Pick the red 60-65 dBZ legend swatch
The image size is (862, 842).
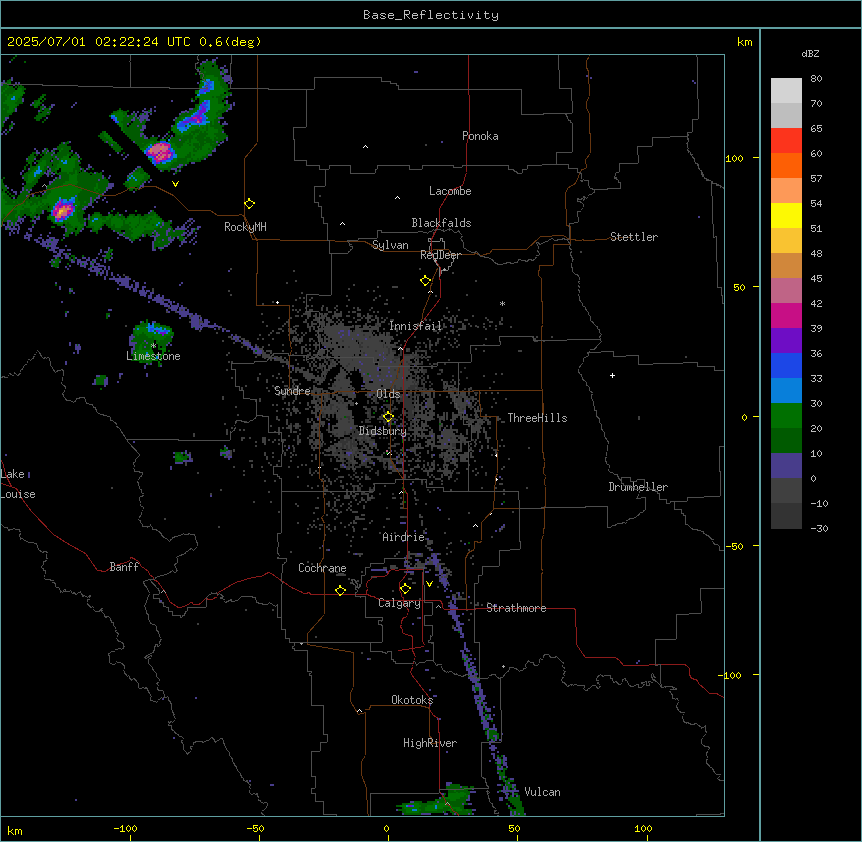(x=786, y=141)
